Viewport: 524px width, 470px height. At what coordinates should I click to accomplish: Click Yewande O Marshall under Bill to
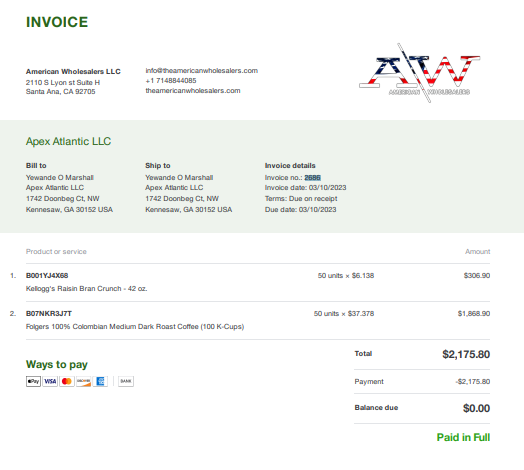click(x=60, y=178)
